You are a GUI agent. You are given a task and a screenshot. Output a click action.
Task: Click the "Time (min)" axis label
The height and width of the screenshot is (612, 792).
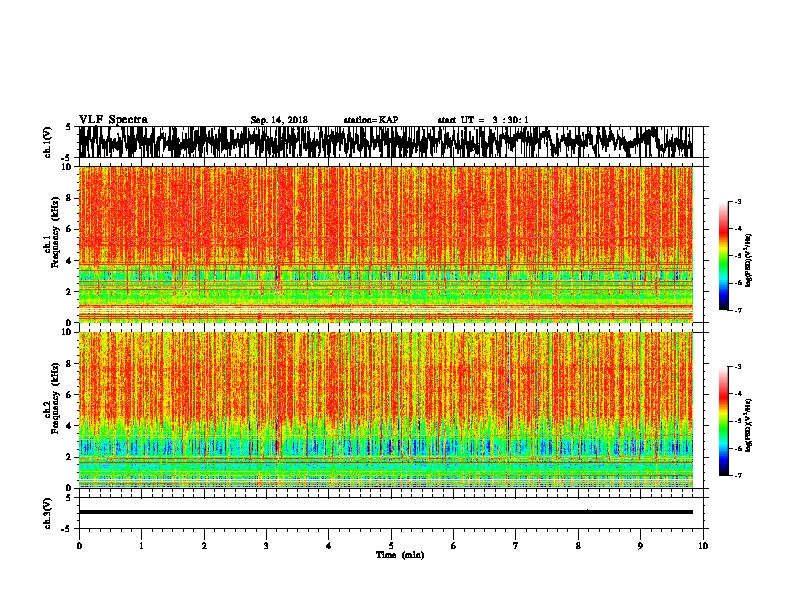point(400,555)
